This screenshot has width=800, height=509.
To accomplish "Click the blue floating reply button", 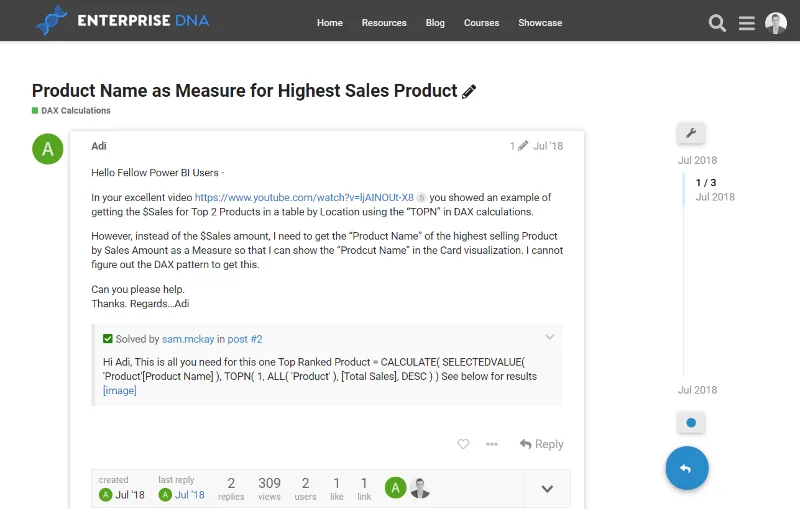I will (x=687, y=468).
